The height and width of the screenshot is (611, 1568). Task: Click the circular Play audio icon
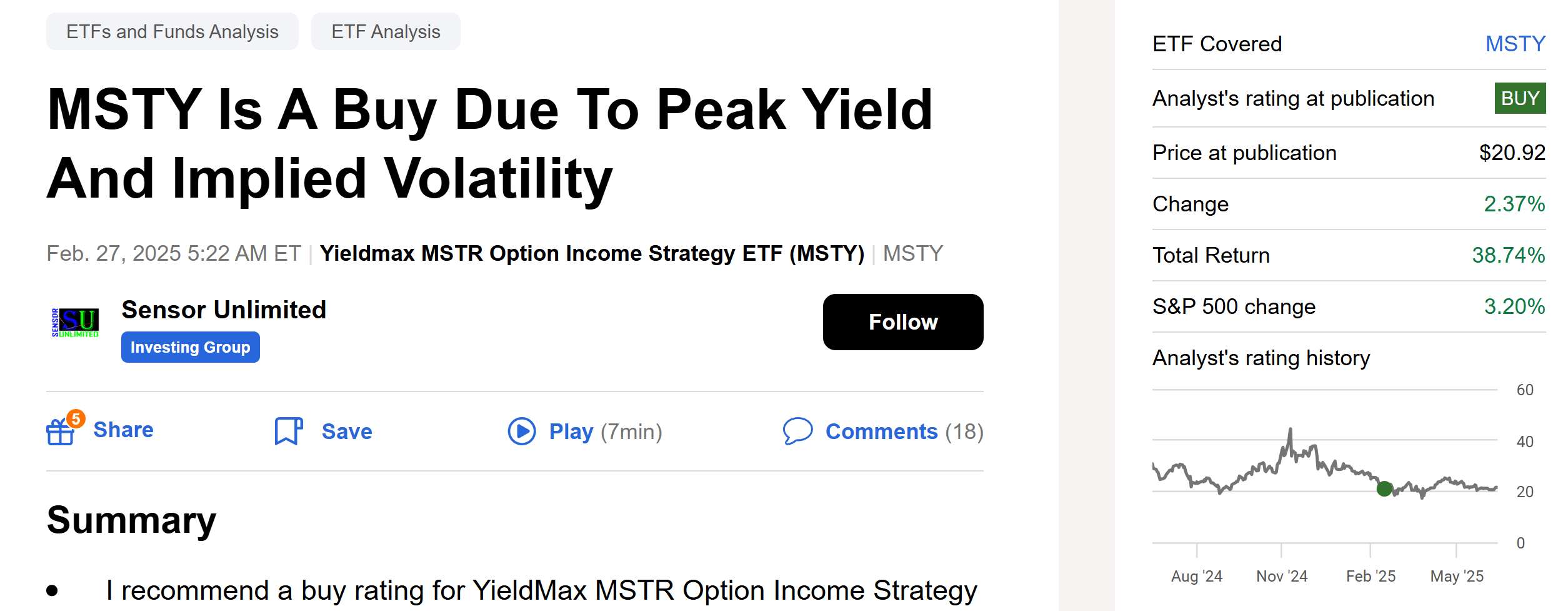[x=521, y=432]
